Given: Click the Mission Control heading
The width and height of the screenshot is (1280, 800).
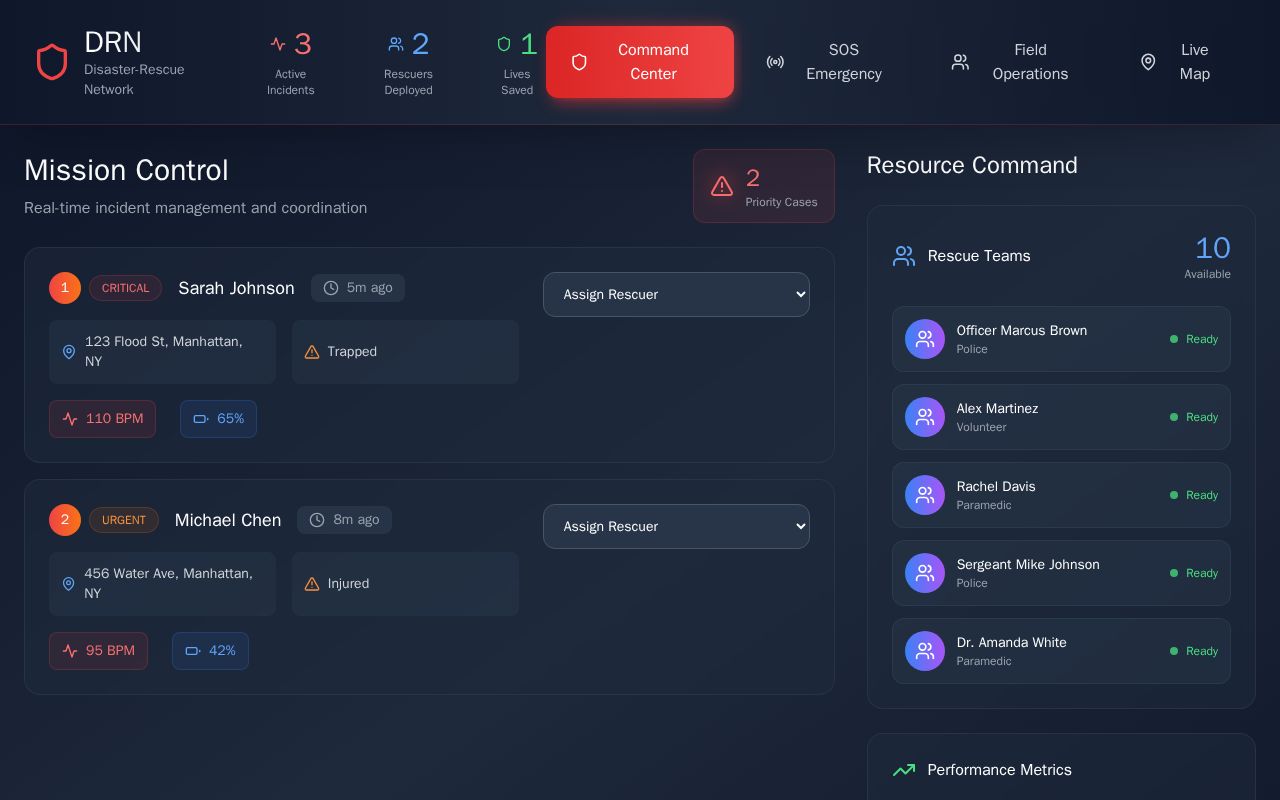Looking at the screenshot, I should click(126, 170).
